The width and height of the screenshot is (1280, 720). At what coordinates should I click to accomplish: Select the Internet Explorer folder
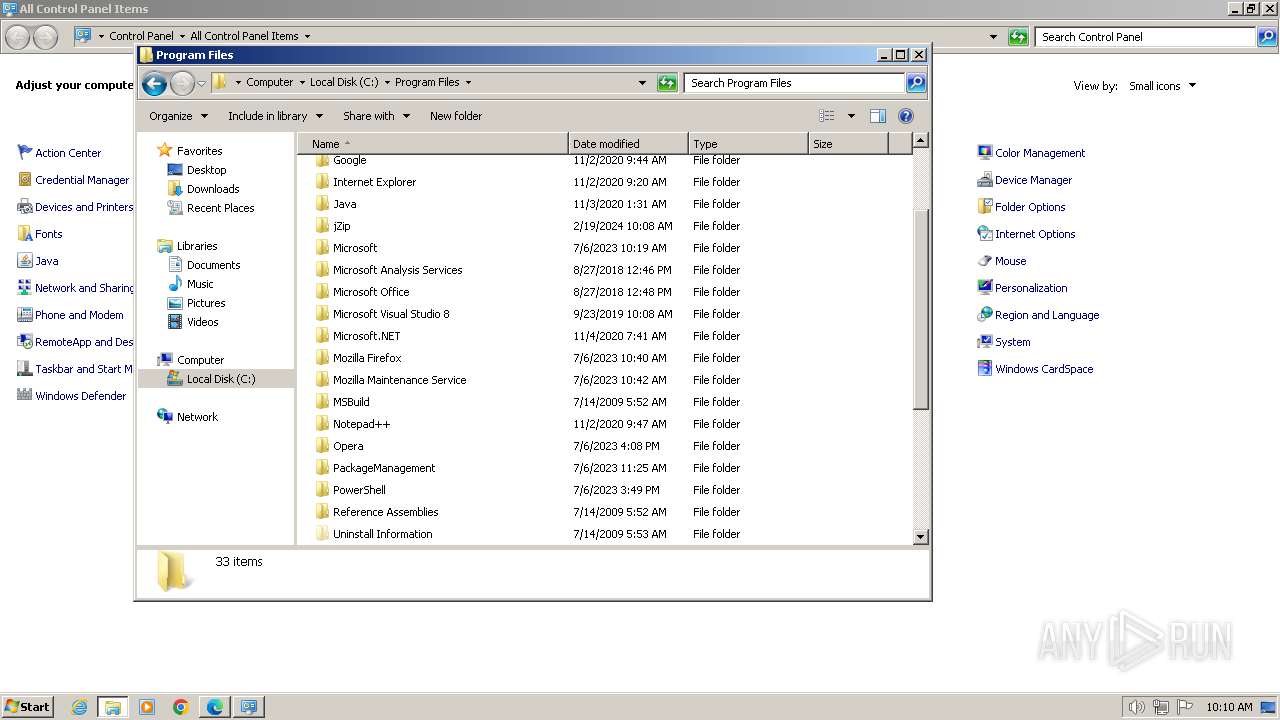pyautogui.click(x=374, y=182)
